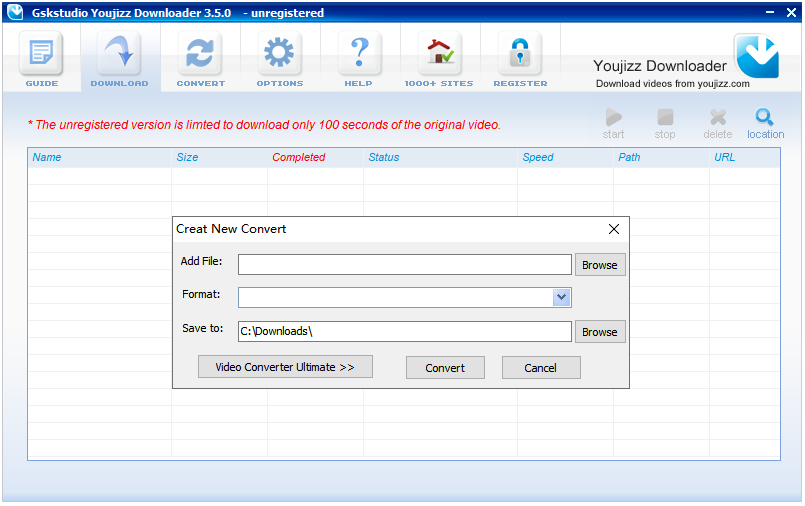This screenshot has width=805, height=506.
Task: Click the Youjizz Downloader logo
Action: [x=757, y=56]
